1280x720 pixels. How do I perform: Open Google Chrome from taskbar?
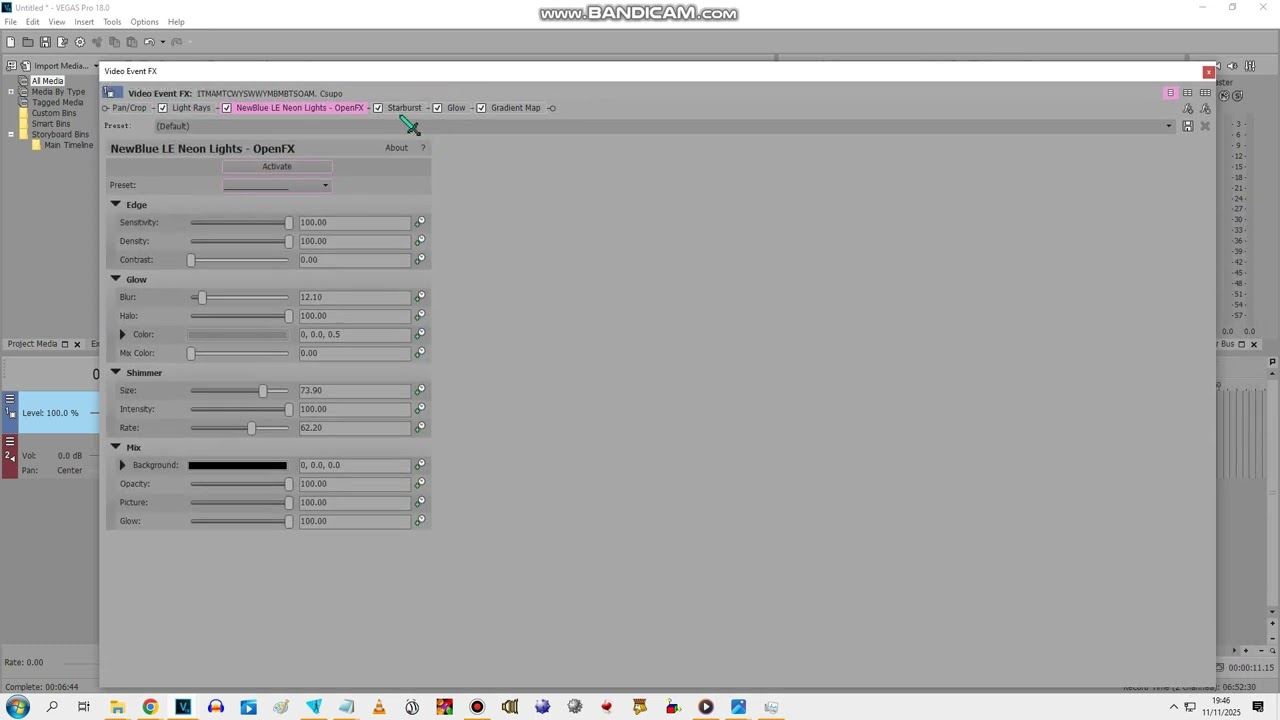150,707
